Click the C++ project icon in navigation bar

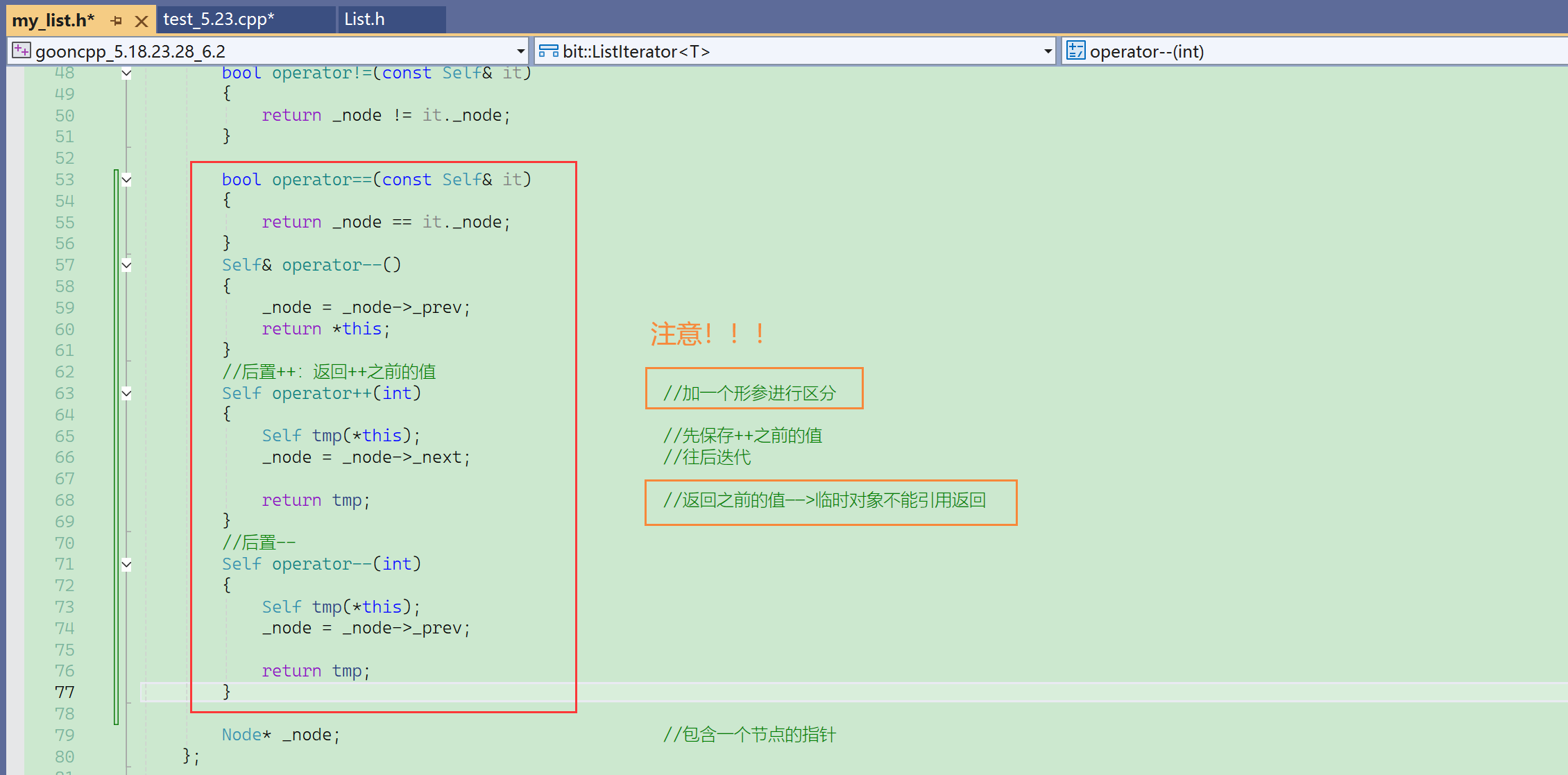(x=22, y=51)
